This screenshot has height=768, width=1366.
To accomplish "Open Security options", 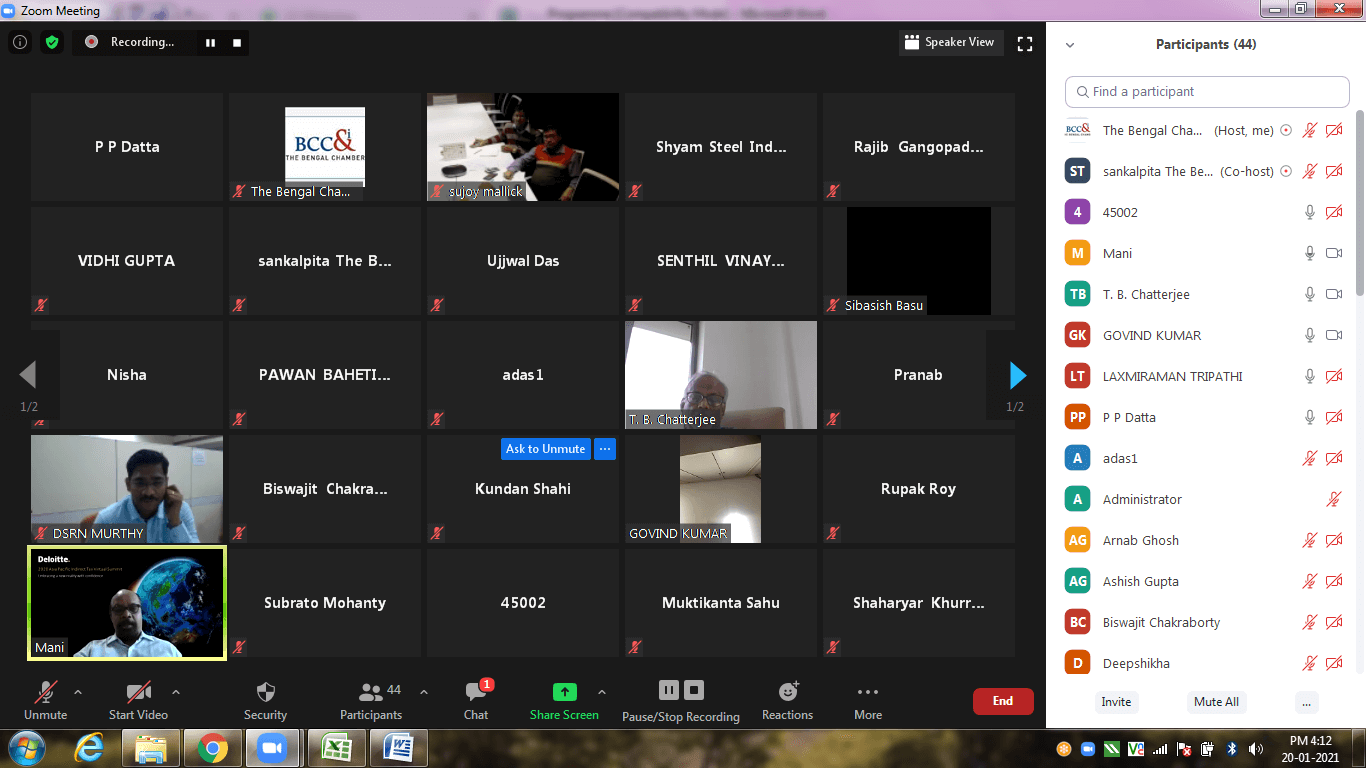I will point(265,700).
